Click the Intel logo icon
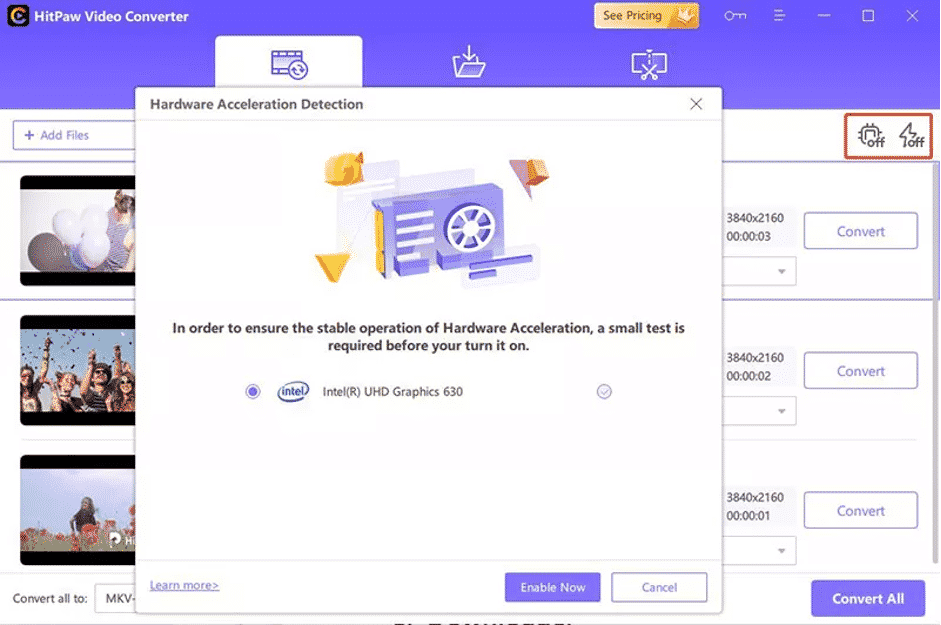941x625 pixels. pyautogui.click(x=293, y=392)
